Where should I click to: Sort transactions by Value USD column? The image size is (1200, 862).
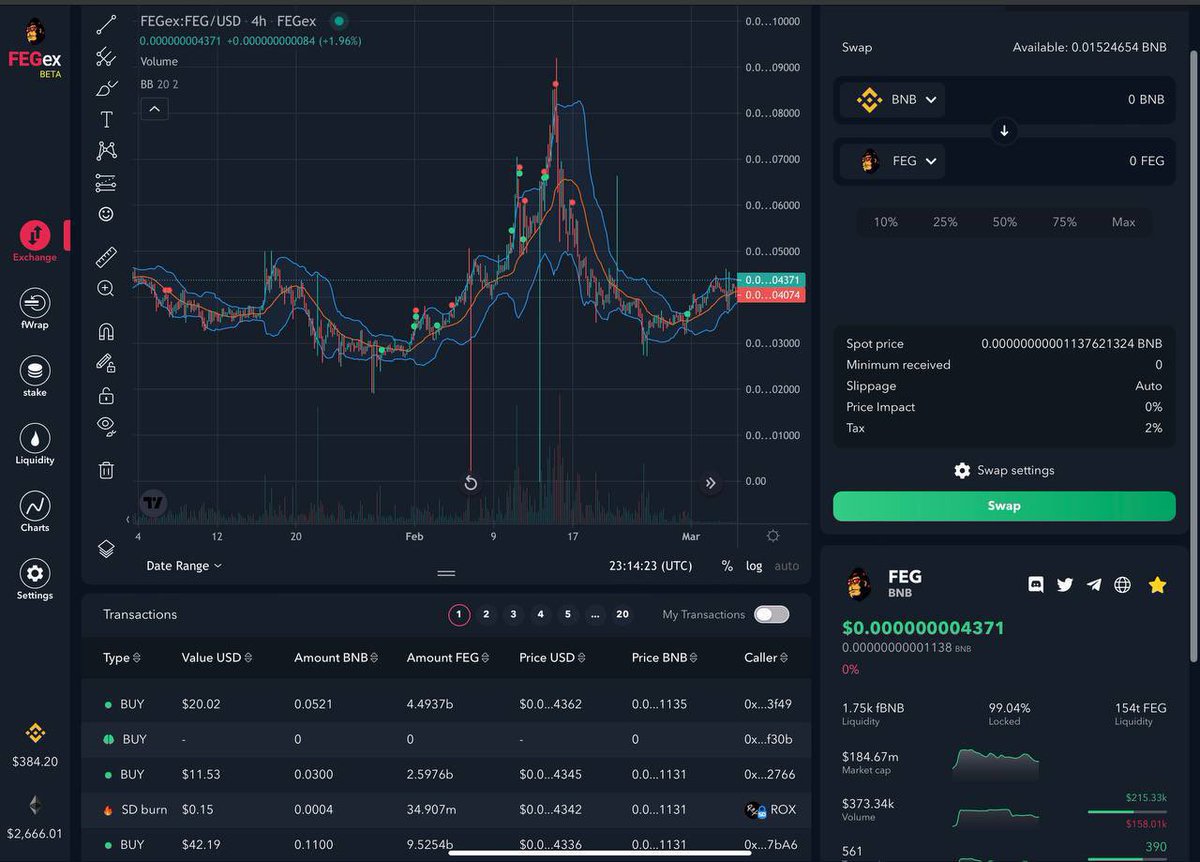pos(216,658)
